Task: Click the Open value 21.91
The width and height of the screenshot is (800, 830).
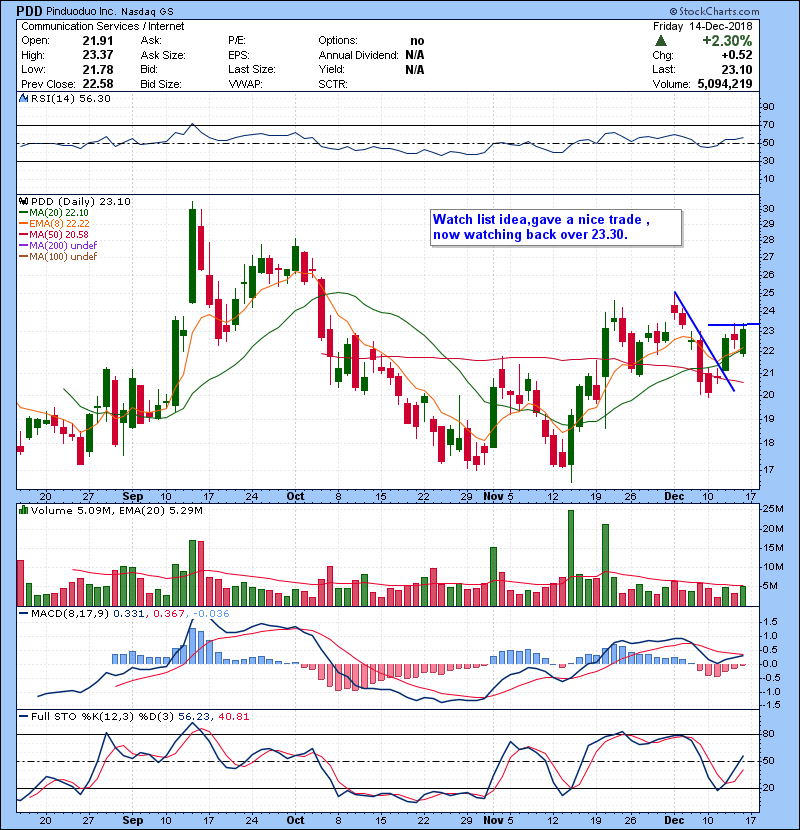Action: (98, 41)
